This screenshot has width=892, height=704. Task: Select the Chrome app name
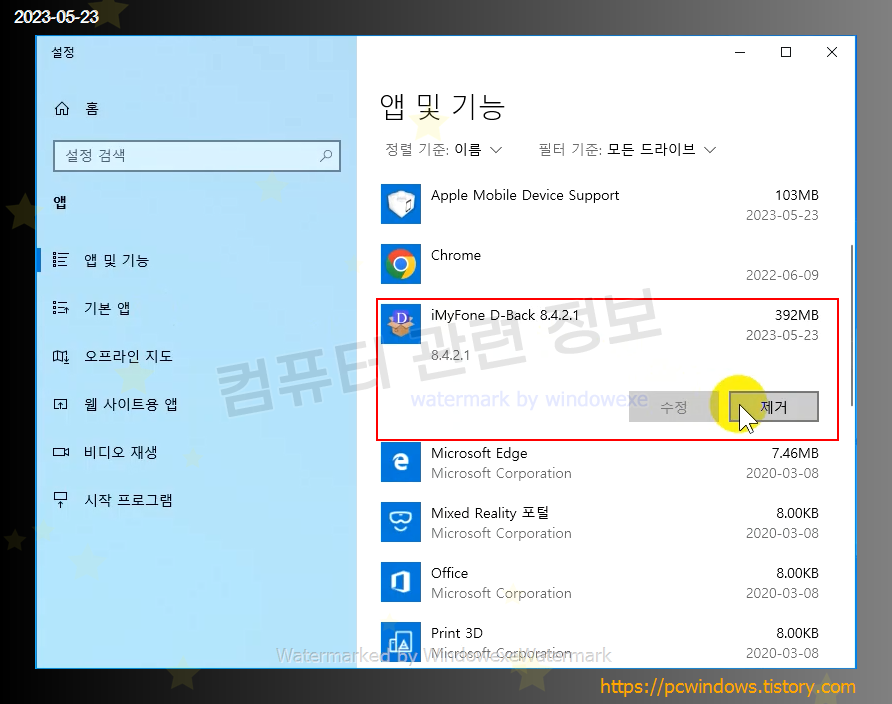(456, 255)
